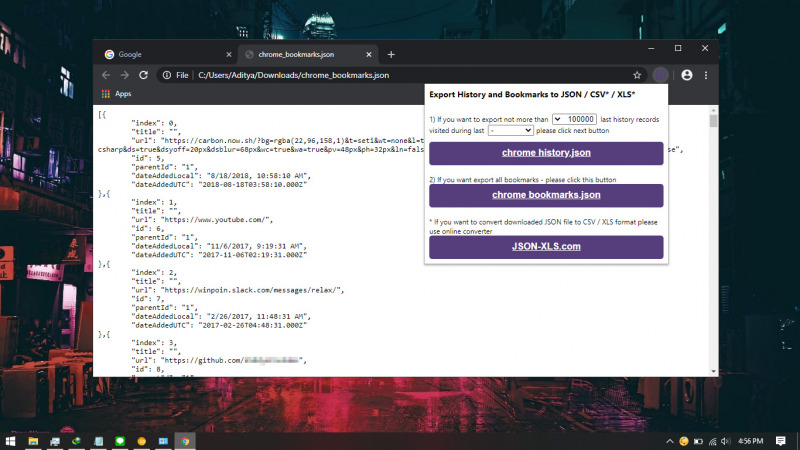Viewport: 800px width, 450px height.
Task: Open the Apps shortcut in bookmarks bar
Action: point(116,94)
